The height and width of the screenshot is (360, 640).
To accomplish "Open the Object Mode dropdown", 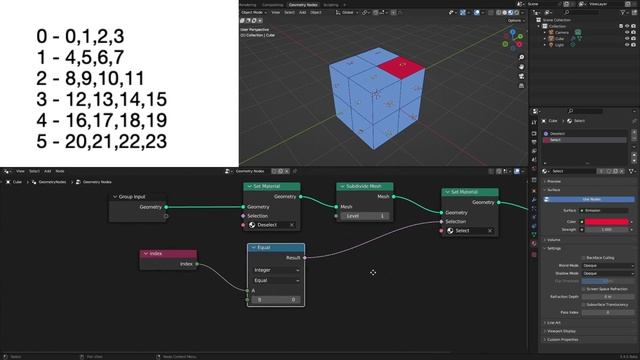I will click(x=253, y=13).
